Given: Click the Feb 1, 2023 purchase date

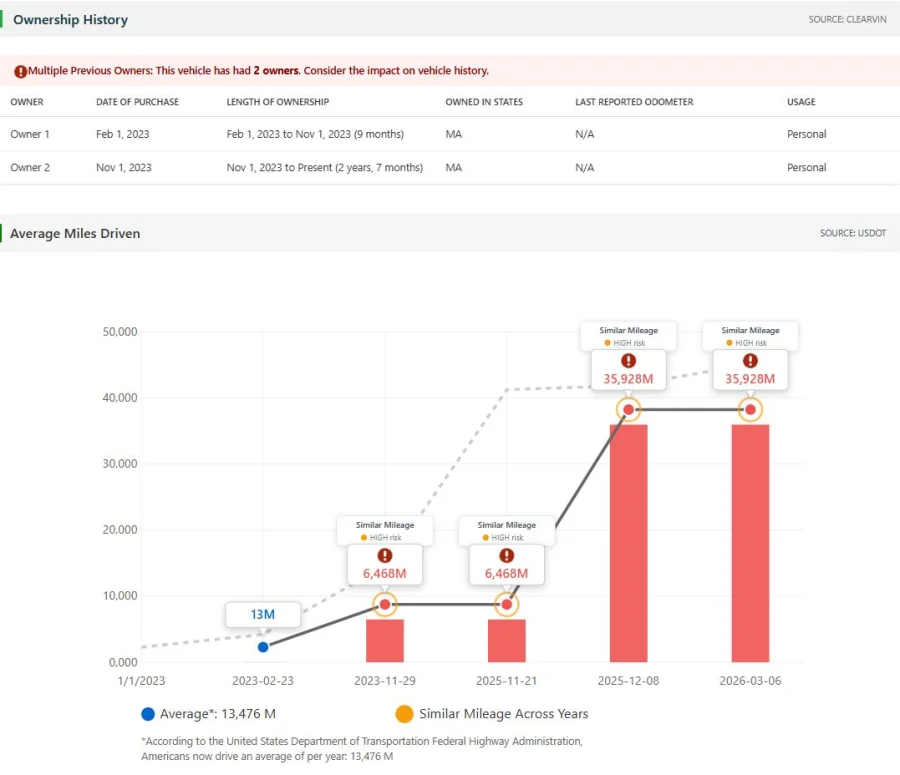Looking at the screenshot, I should pos(122,134).
